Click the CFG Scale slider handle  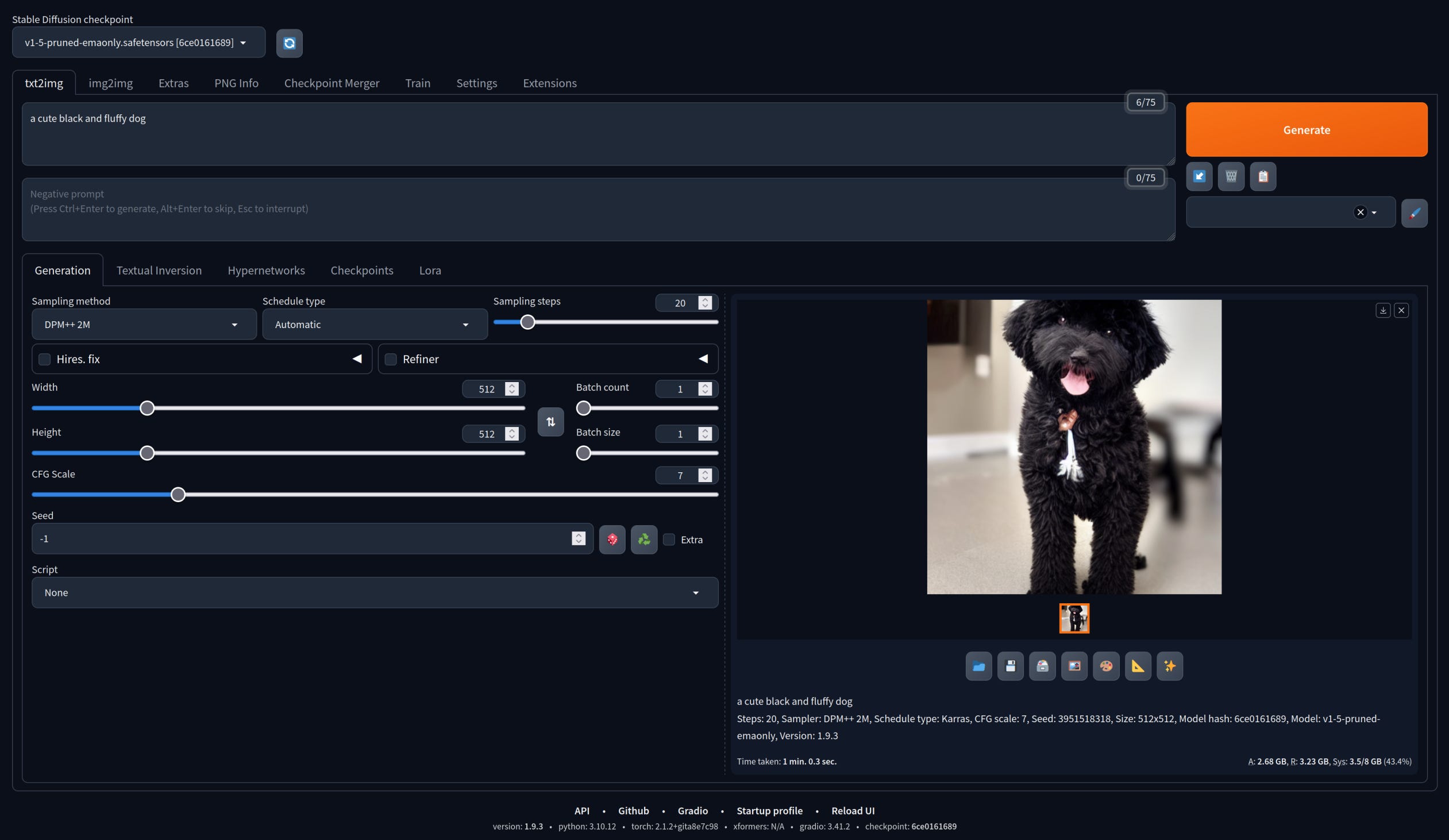pos(178,495)
